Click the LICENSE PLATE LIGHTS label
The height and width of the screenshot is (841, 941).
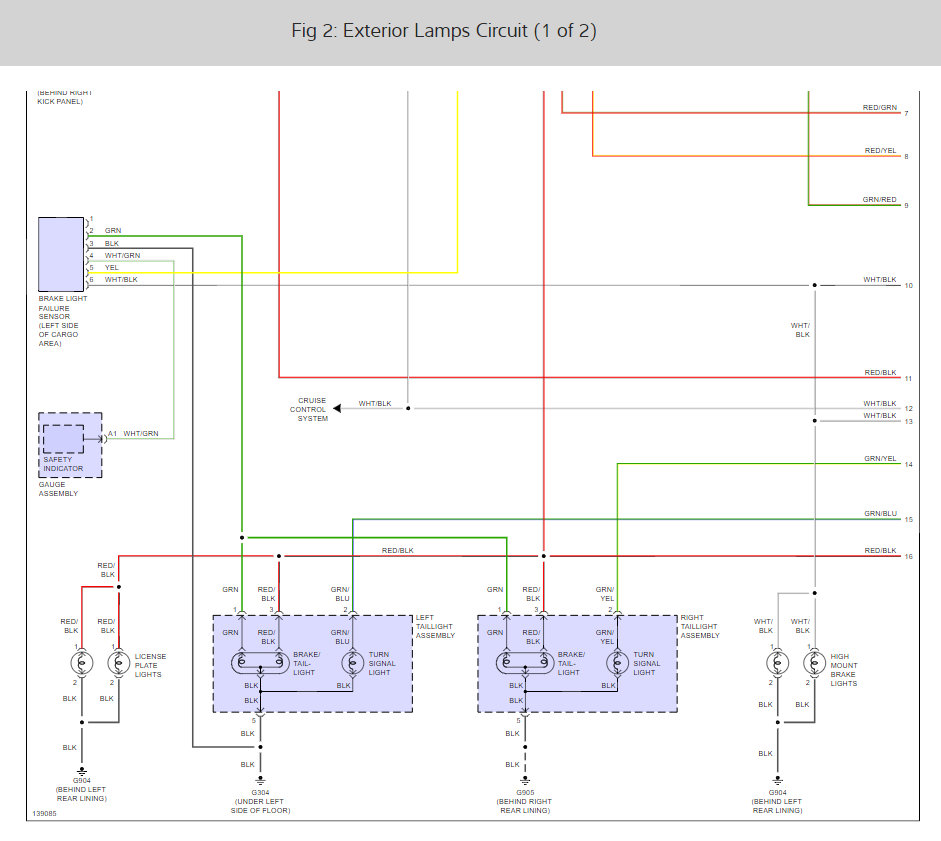(150, 665)
